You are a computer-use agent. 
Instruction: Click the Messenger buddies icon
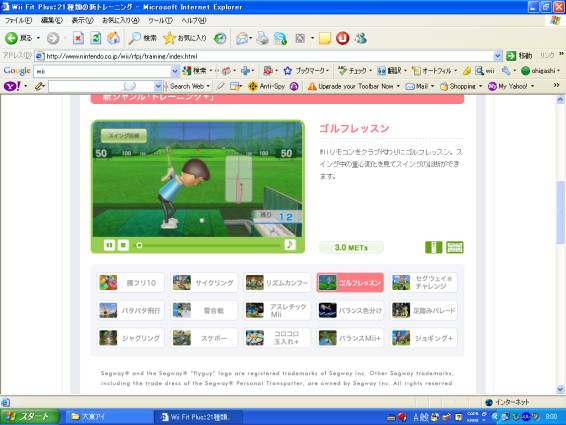(x=360, y=38)
